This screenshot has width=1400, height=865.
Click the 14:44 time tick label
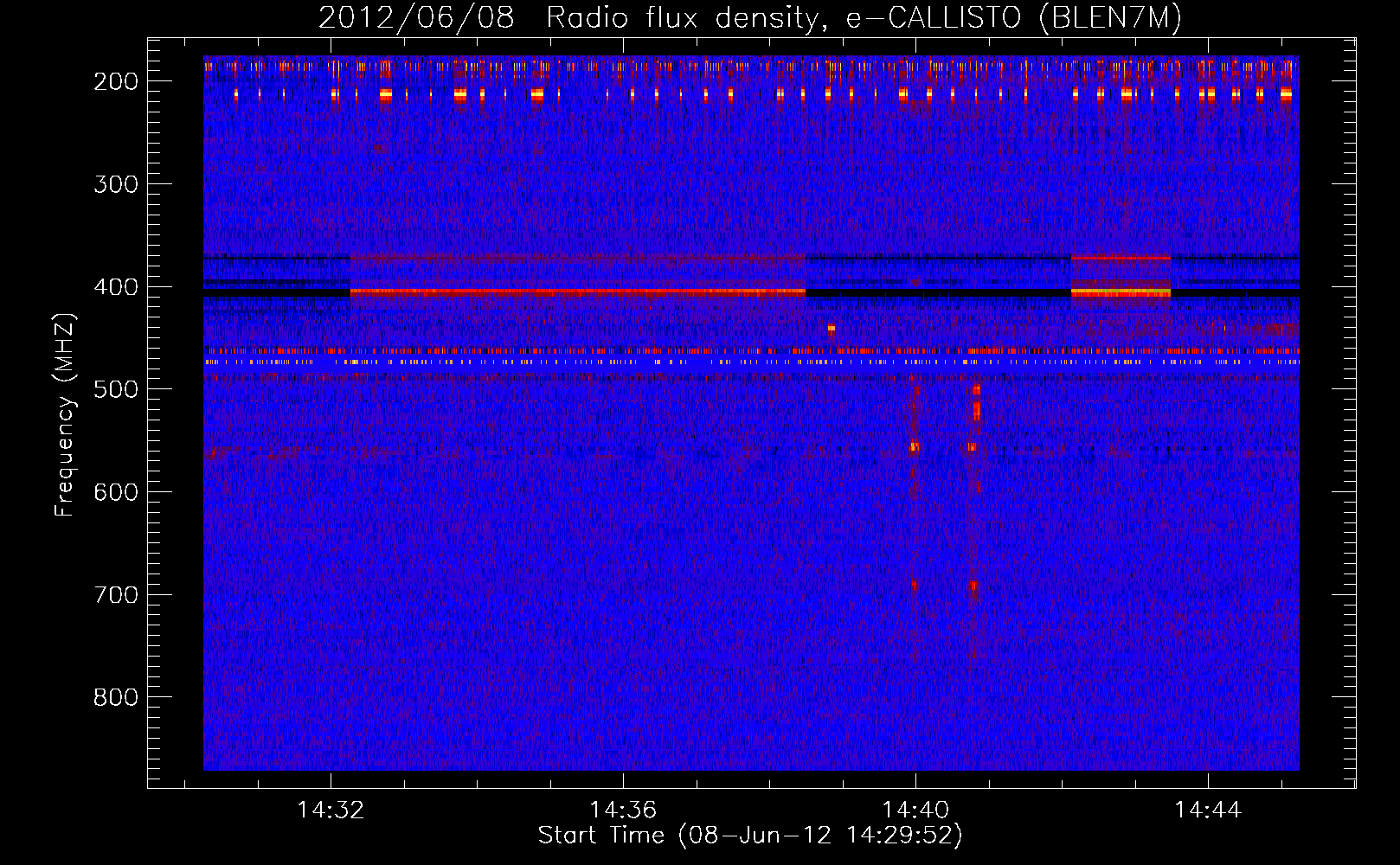[x=1208, y=811]
